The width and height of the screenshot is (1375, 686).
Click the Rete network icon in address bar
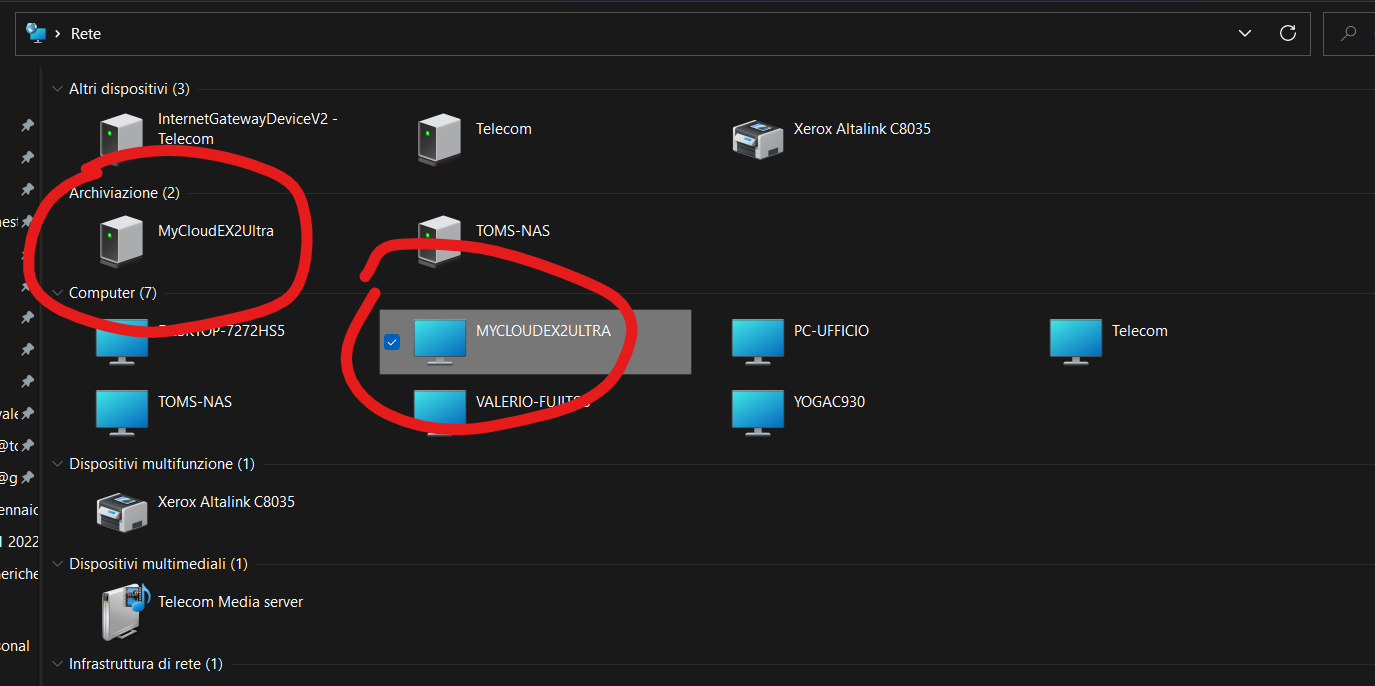coord(36,33)
